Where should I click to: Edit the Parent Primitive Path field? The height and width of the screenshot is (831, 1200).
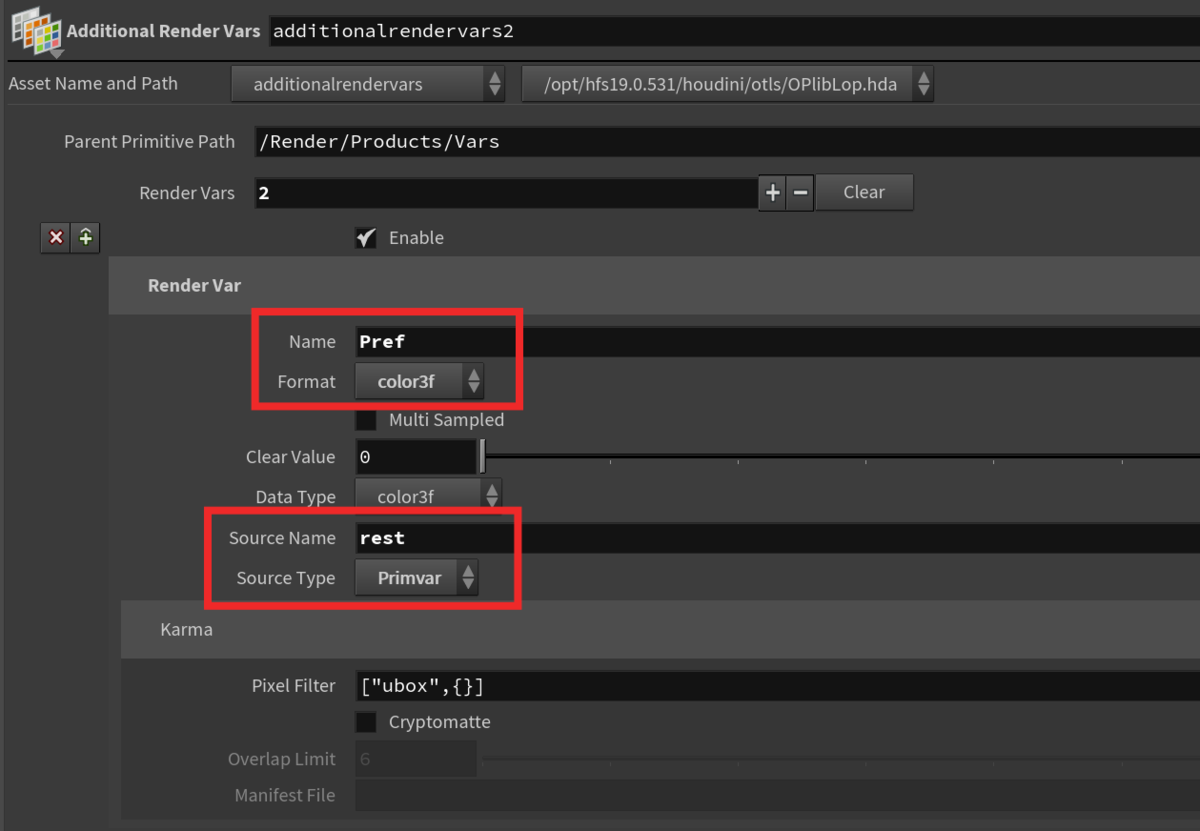pyautogui.click(x=728, y=142)
